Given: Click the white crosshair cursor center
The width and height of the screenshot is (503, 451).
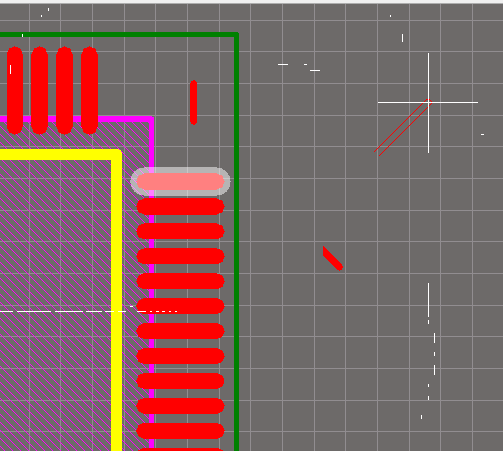Looking at the screenshot, I should (x=428, y=103).
